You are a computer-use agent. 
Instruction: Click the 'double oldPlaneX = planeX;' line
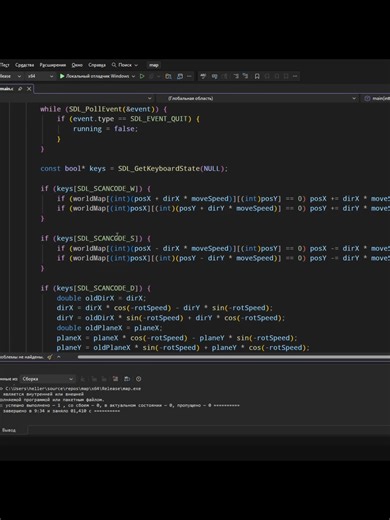[x=109, y=328]
